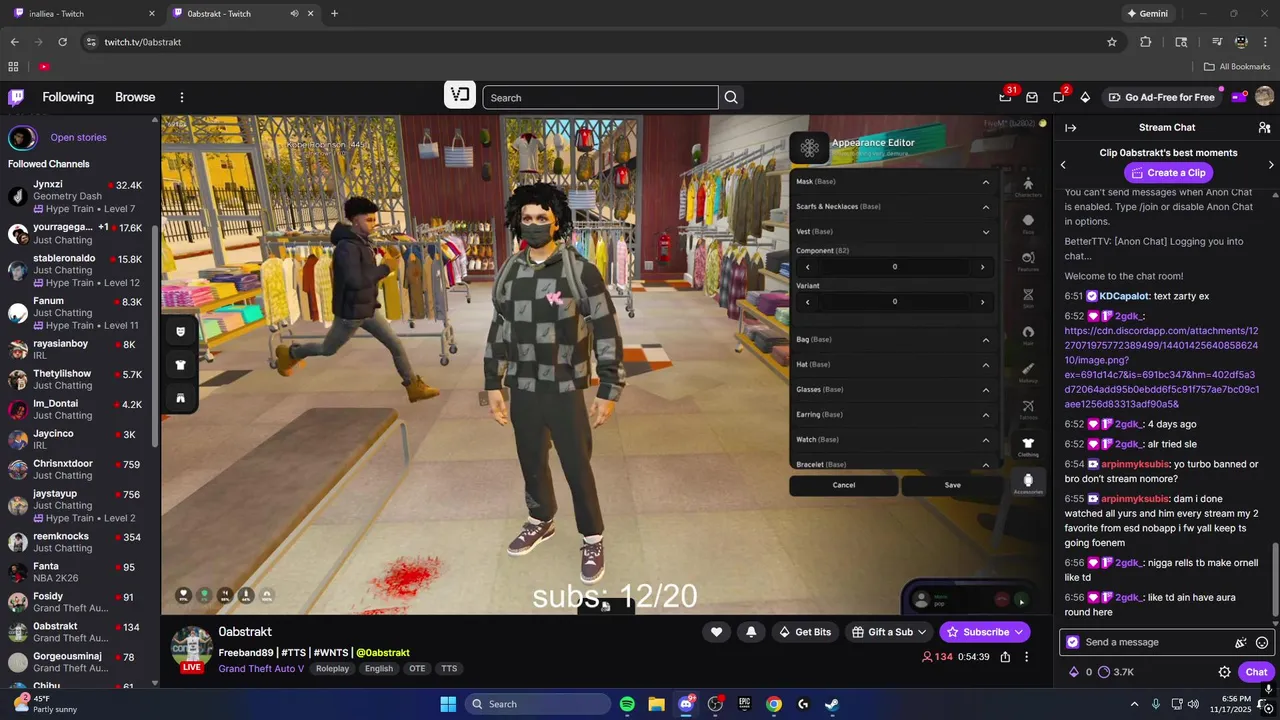Click the Create a Clip button

click(1168, 173)
